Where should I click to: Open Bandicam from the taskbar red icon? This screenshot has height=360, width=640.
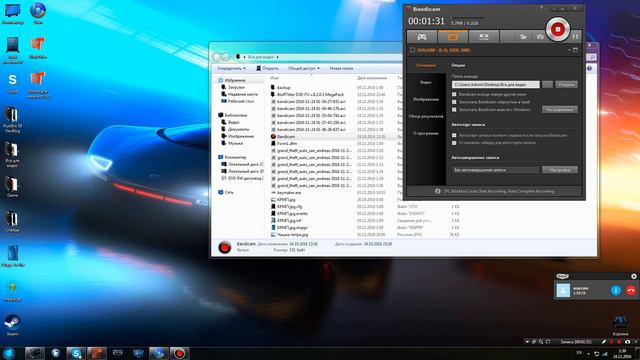tap(179, 353)
